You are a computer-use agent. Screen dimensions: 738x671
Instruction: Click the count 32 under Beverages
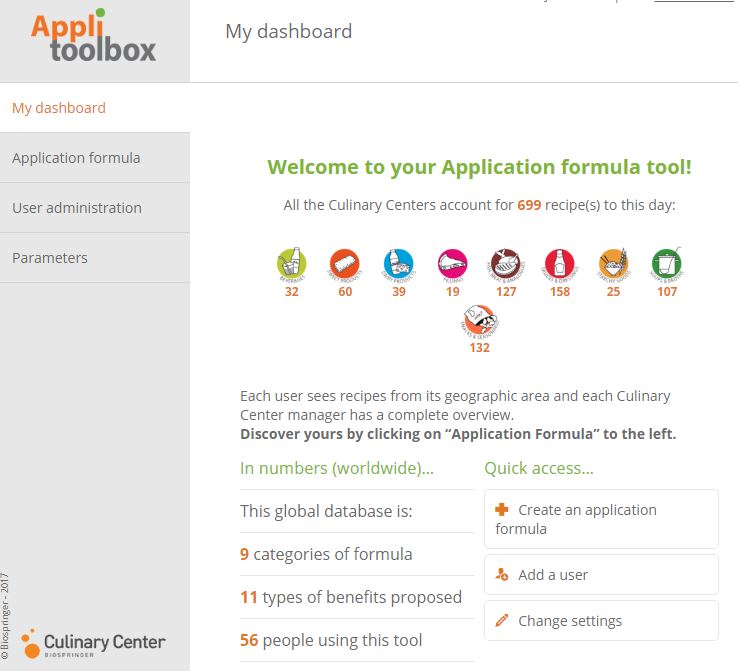point(291,292)
